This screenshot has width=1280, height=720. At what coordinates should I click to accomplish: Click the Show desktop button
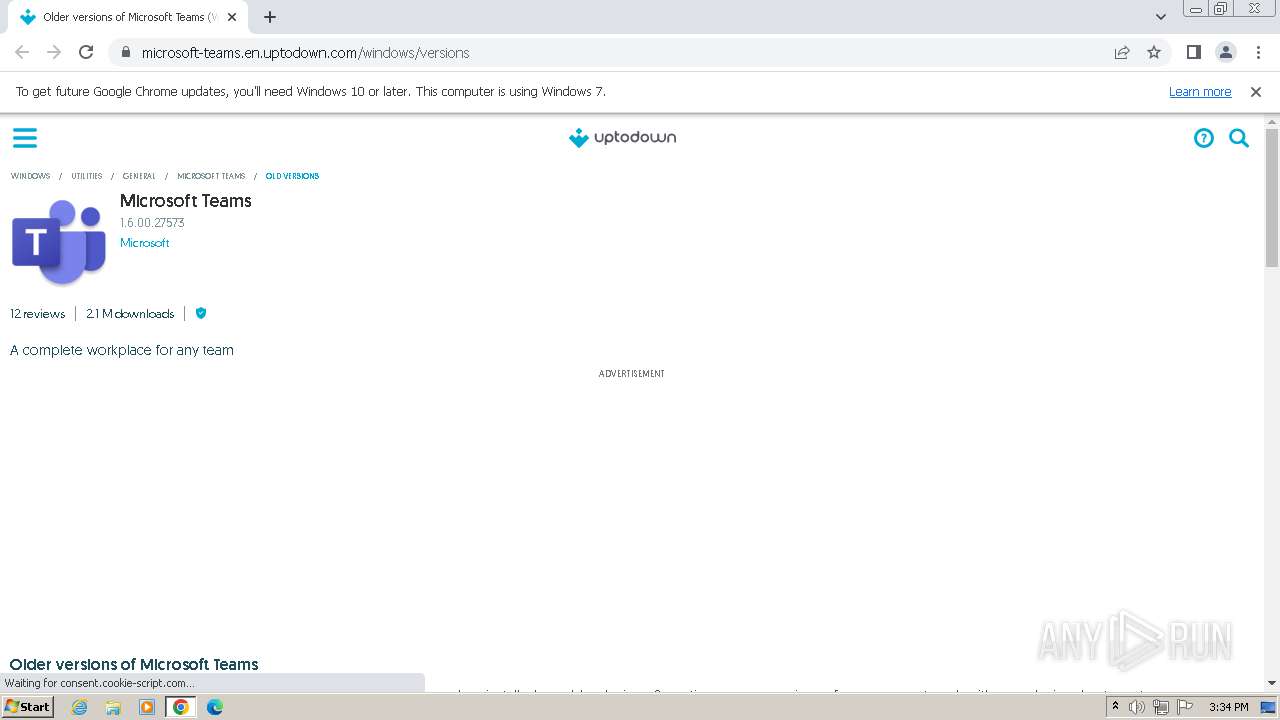pos(1268,707)
